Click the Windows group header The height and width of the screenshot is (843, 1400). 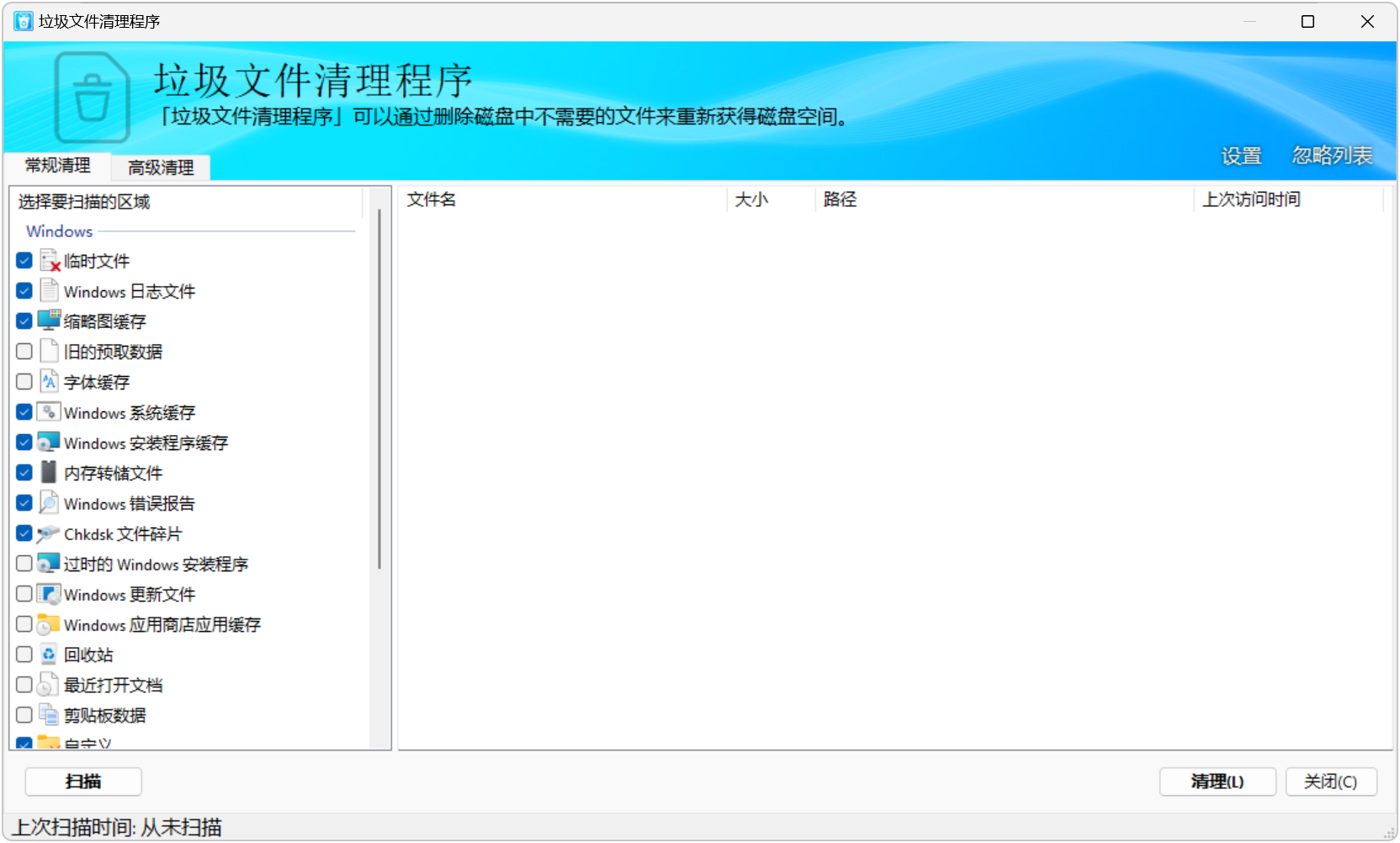(x=60, y=231)
